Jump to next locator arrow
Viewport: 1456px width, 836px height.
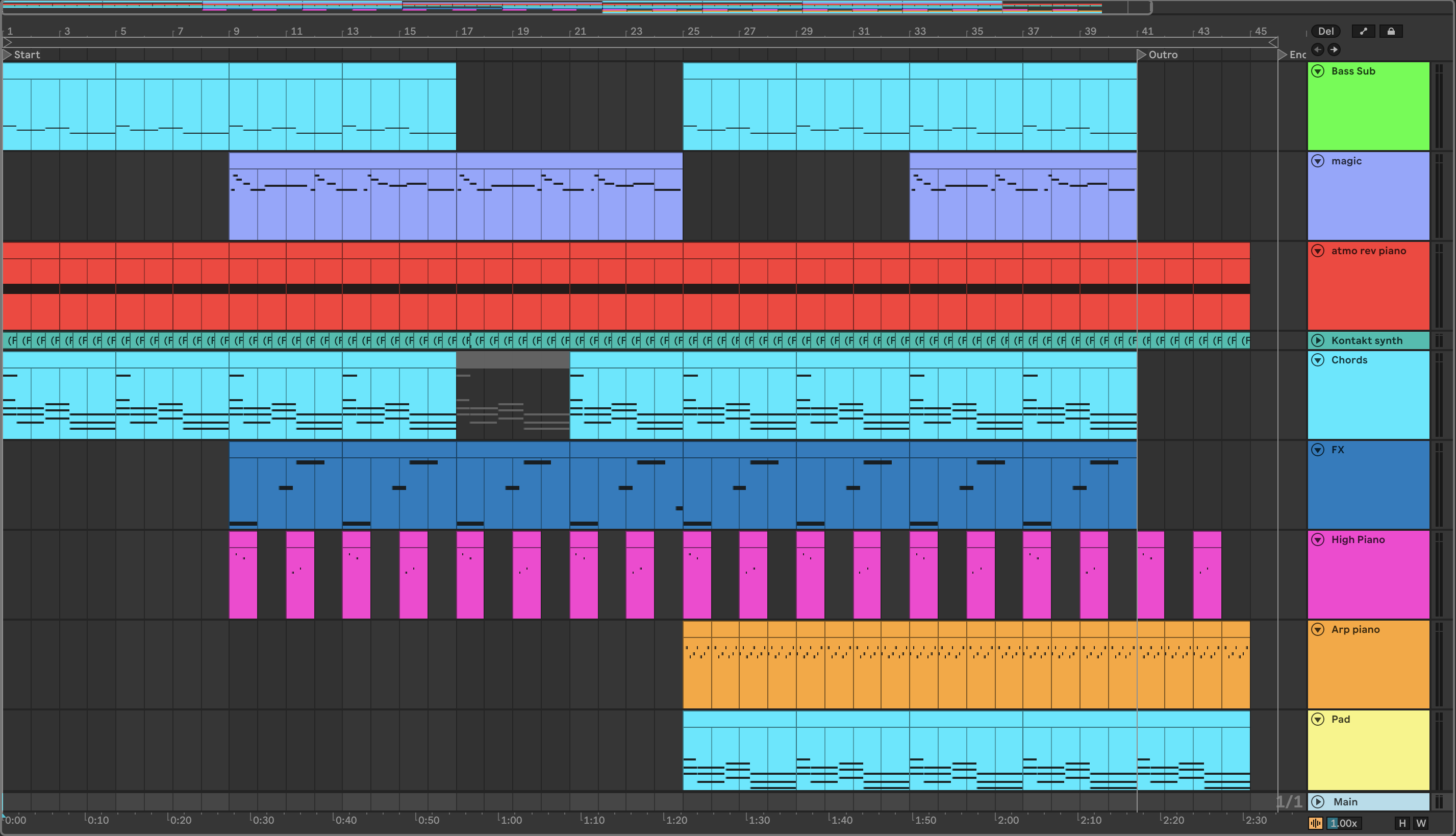point(1334,50)
